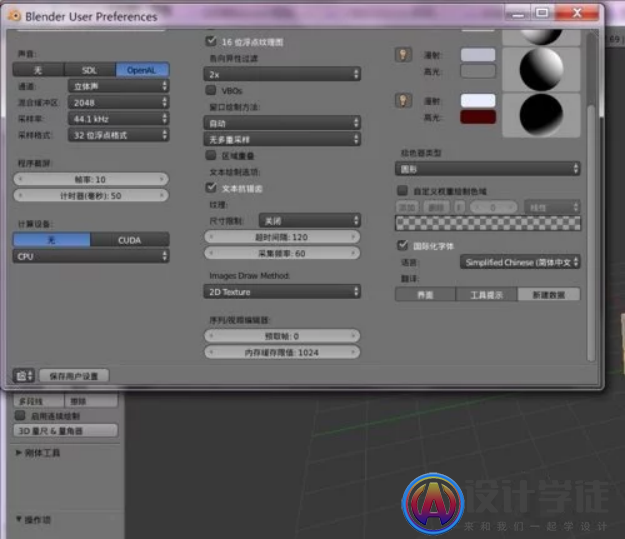This screenshot has width=625, height=539.
Task: Toggle the 国际化字体 checkbox
Action: pos(403,245)
